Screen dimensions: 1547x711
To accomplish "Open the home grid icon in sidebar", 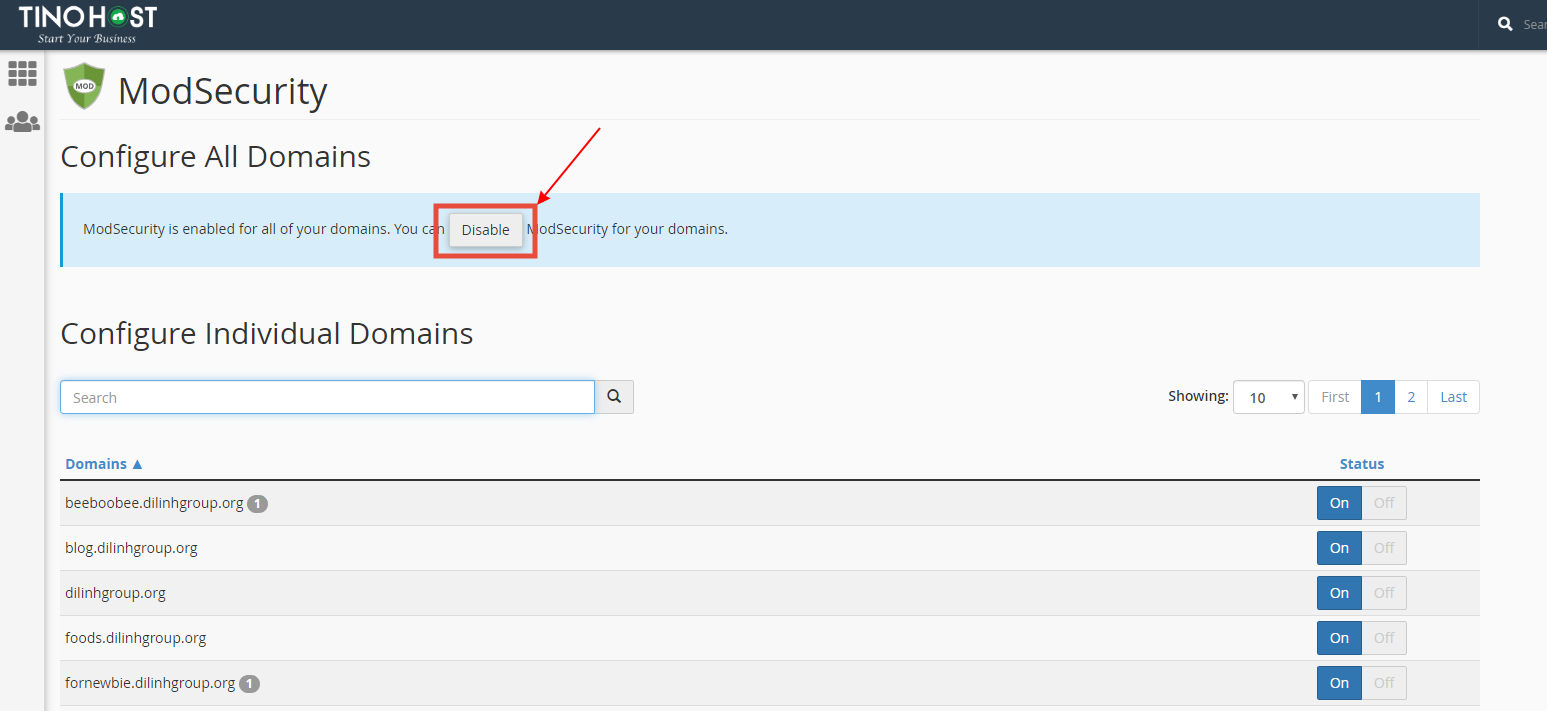I will (22, 73).
